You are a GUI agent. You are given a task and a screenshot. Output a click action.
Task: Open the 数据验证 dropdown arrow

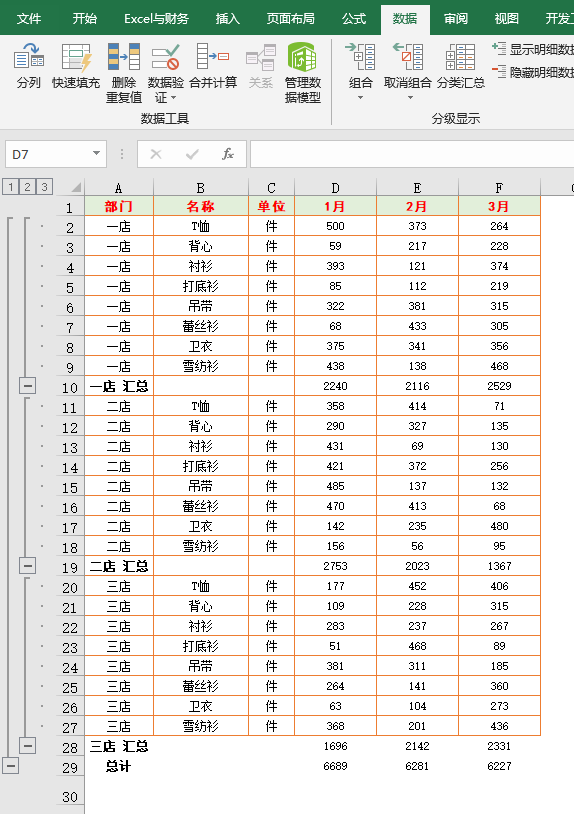pos(173,98)
